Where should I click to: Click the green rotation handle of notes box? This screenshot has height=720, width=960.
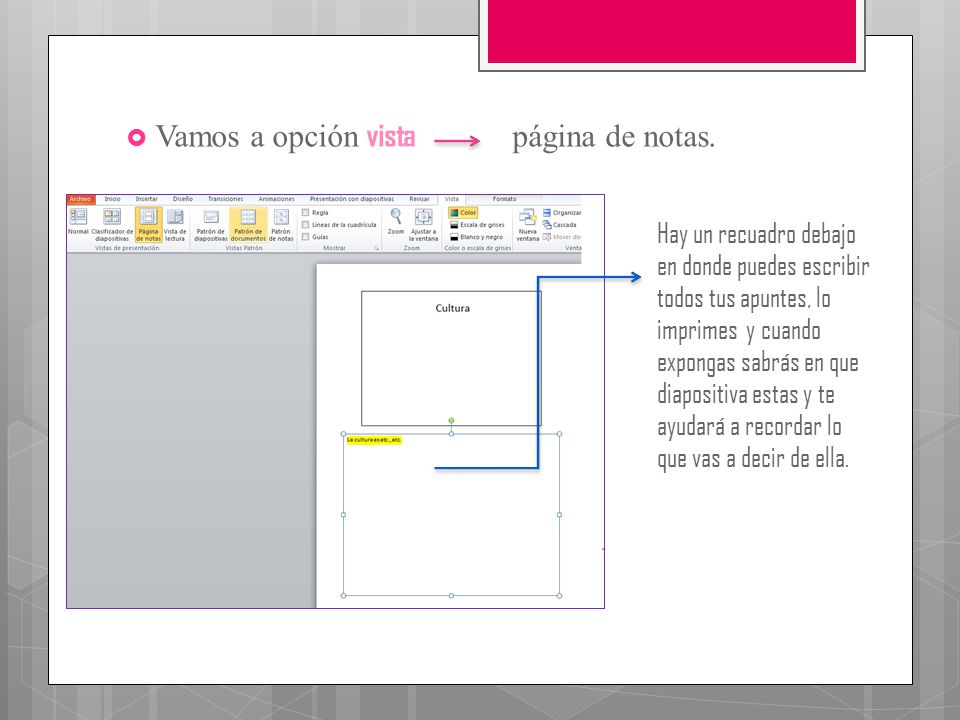coord(451,421)
